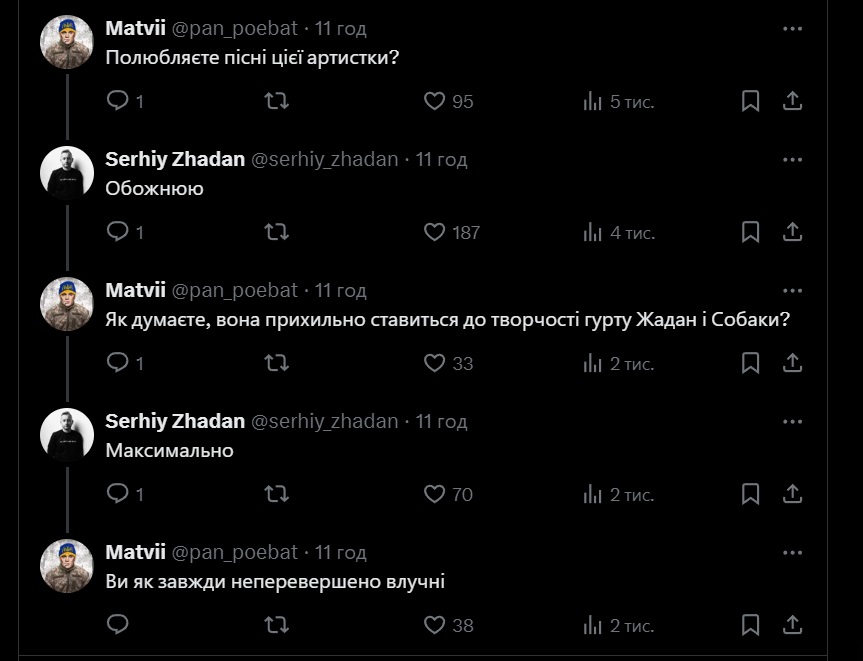The height and width of the screenshot is (661, 863).
Task: Reply to the last Matvii tweet
Action: pos(118,625)
